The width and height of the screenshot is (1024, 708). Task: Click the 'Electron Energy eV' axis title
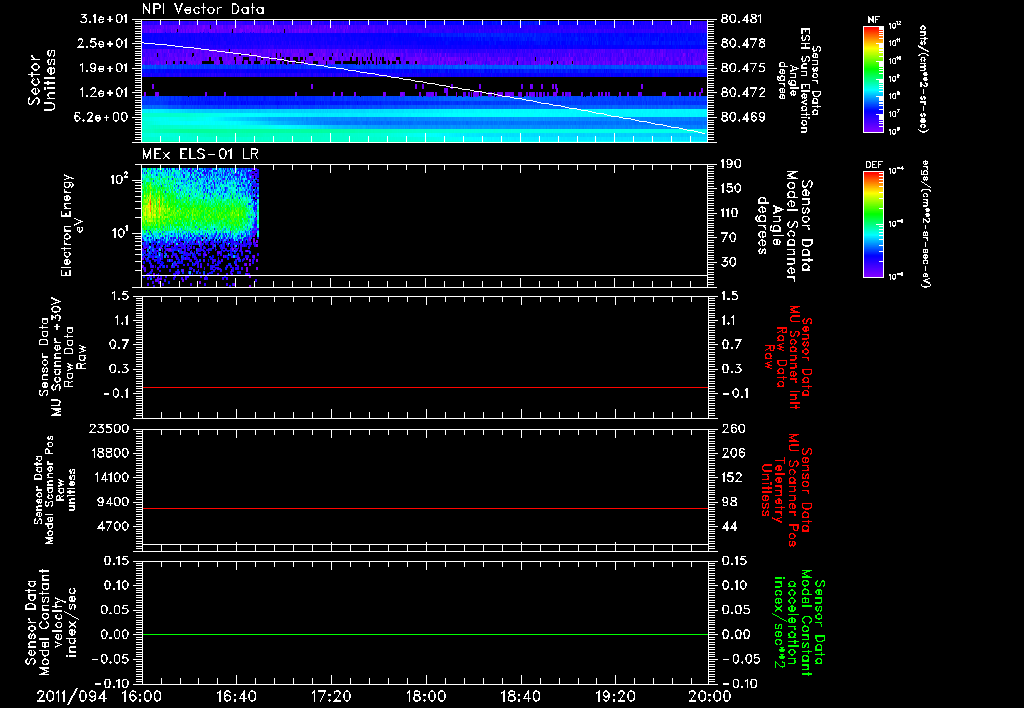(71, 225)
